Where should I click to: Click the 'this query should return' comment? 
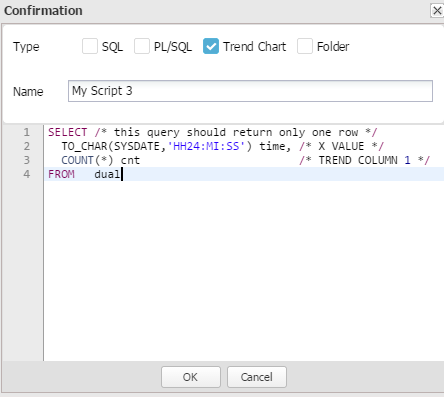click(236, 132)
